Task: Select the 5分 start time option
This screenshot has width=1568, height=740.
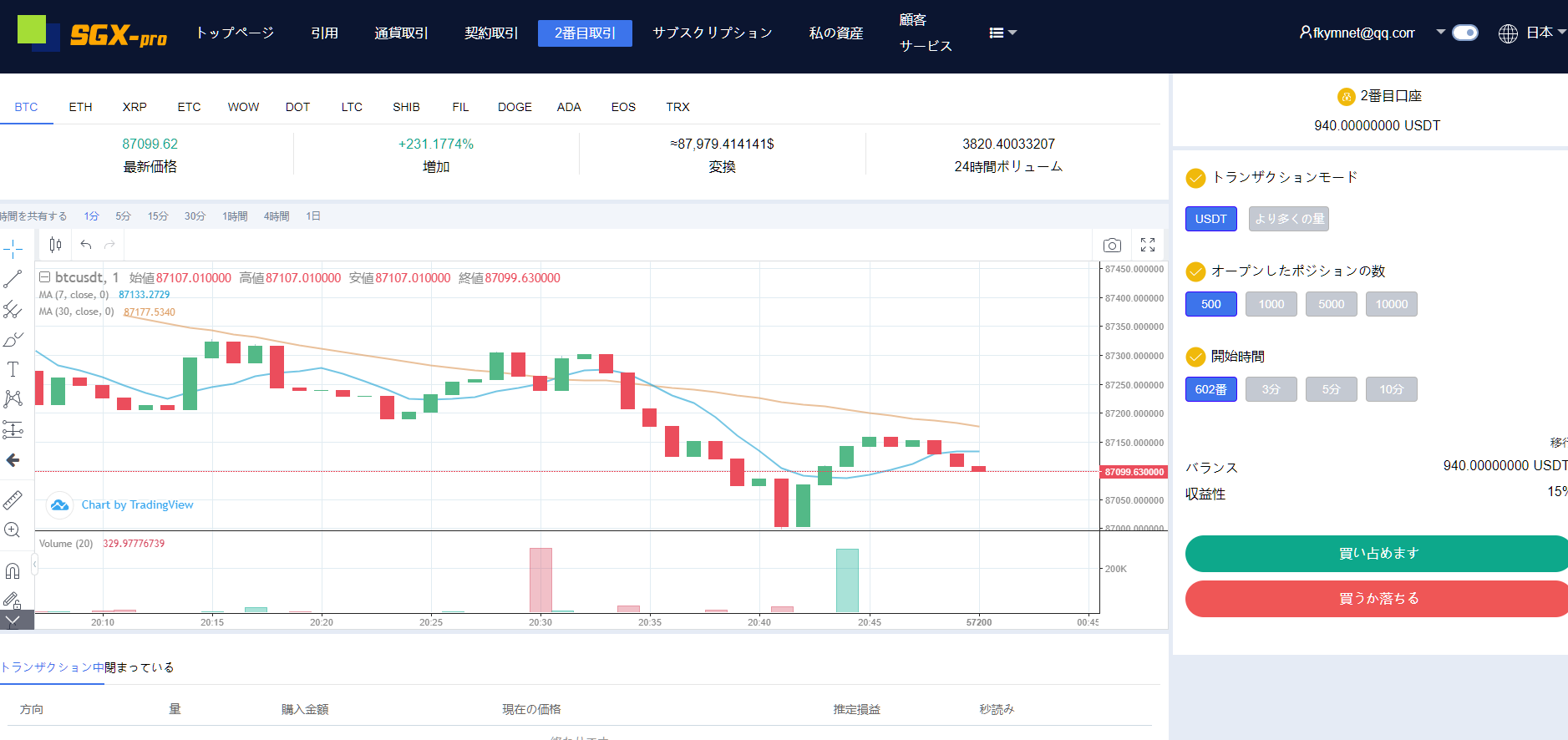Action: click(x=1332, y=389)
